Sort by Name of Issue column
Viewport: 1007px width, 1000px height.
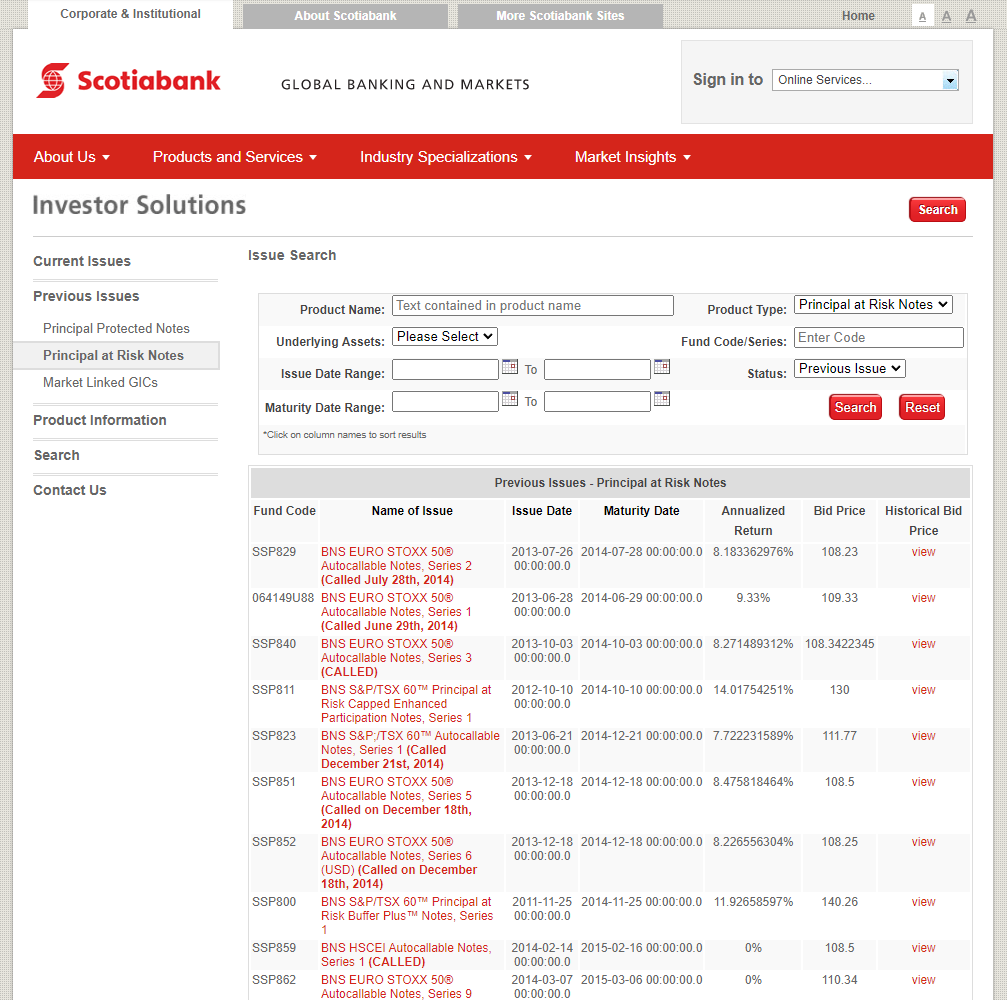pos(412,511)
